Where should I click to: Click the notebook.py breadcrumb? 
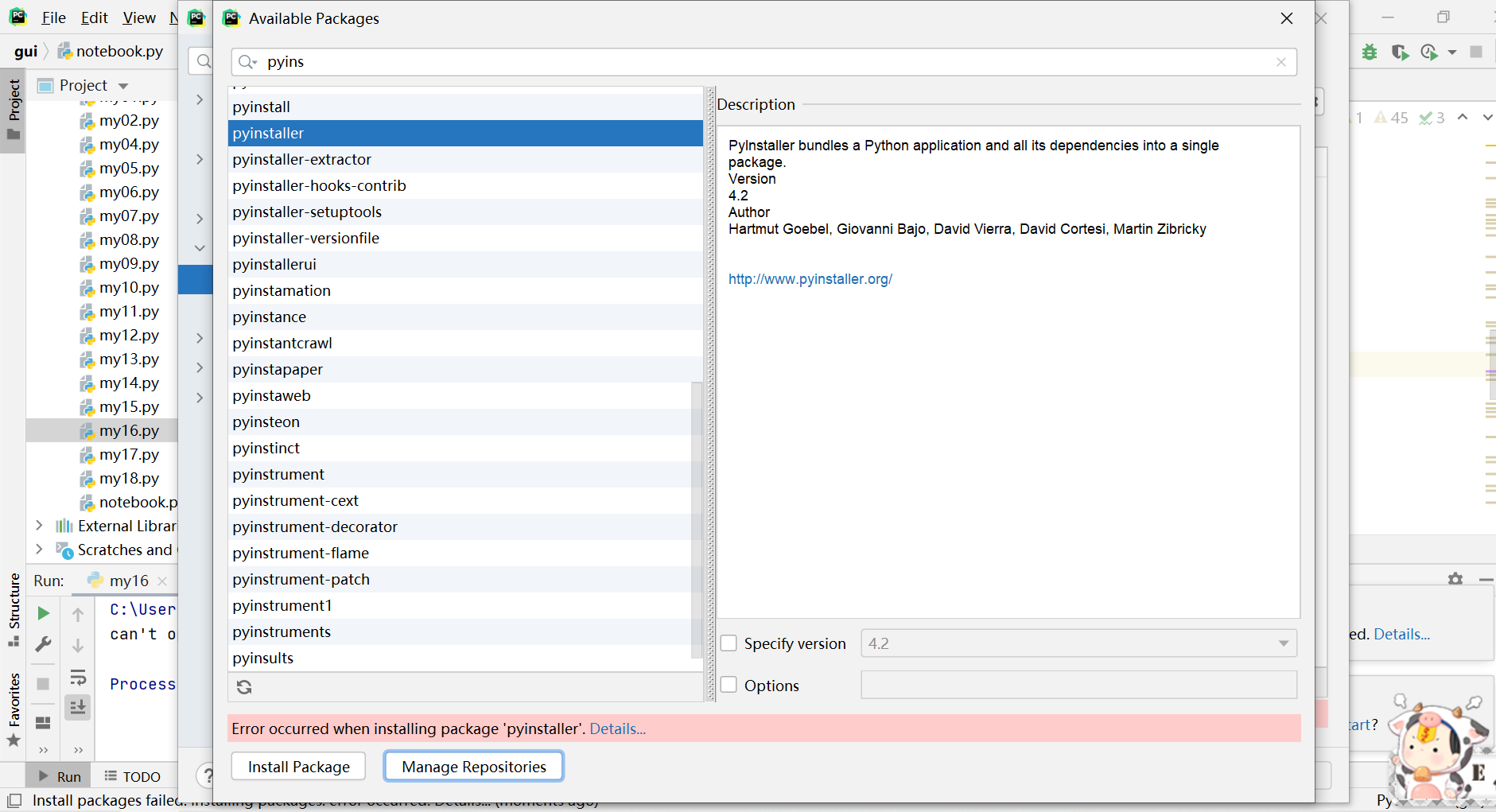(111, 52)
